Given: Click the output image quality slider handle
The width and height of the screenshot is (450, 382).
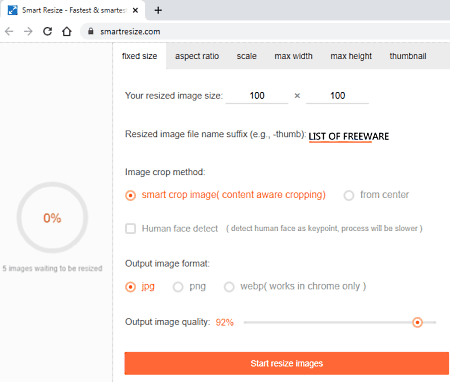Looking at the screenshot, I should coord(417,322).
